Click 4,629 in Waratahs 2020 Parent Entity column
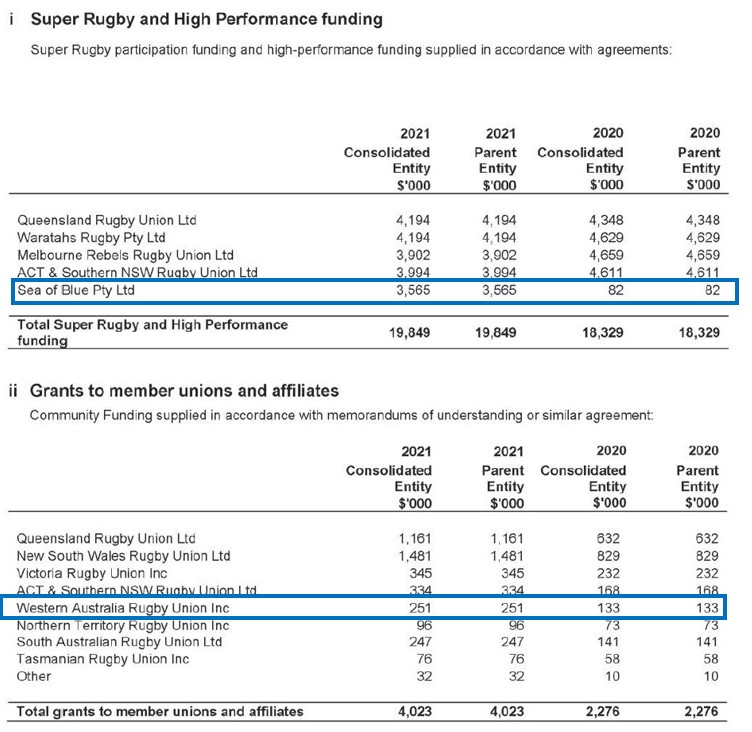The width and height of the screenshot is (752, 732). pyautogui.click(x=703, y=238)
